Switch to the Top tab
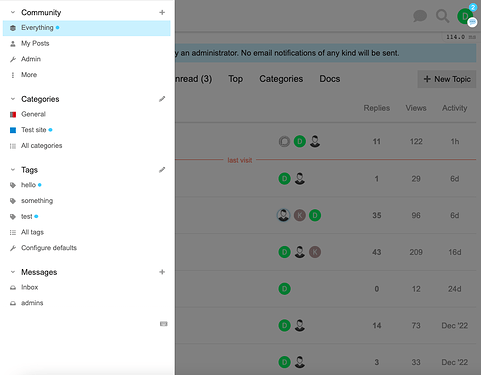Image resolution: width=481 pixels, height=375 pixels. click(235, 79)
